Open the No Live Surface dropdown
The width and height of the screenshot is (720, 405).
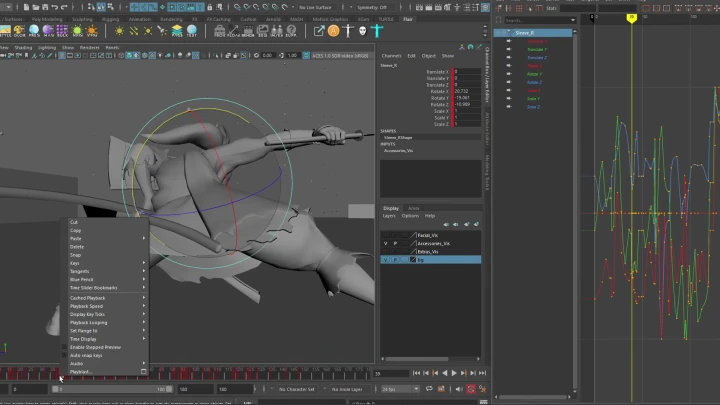pos(319,7)
